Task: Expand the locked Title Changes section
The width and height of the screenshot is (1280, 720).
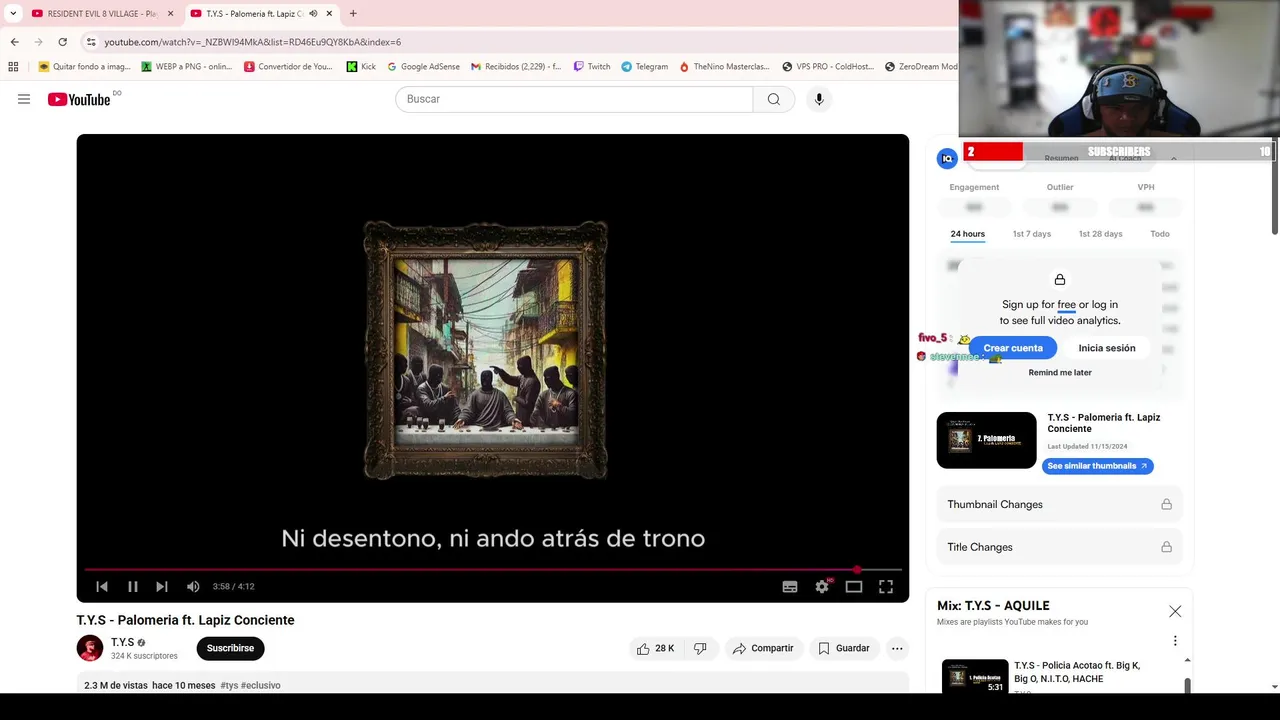Action: (1060, 547)
